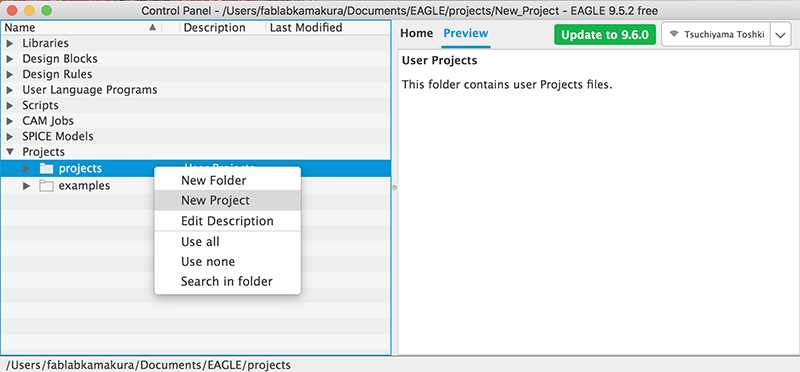The width and height of the screenshot is (800, 372).
Task: Expand the CAM Jobs node
Action: click(x=10, y=121)
